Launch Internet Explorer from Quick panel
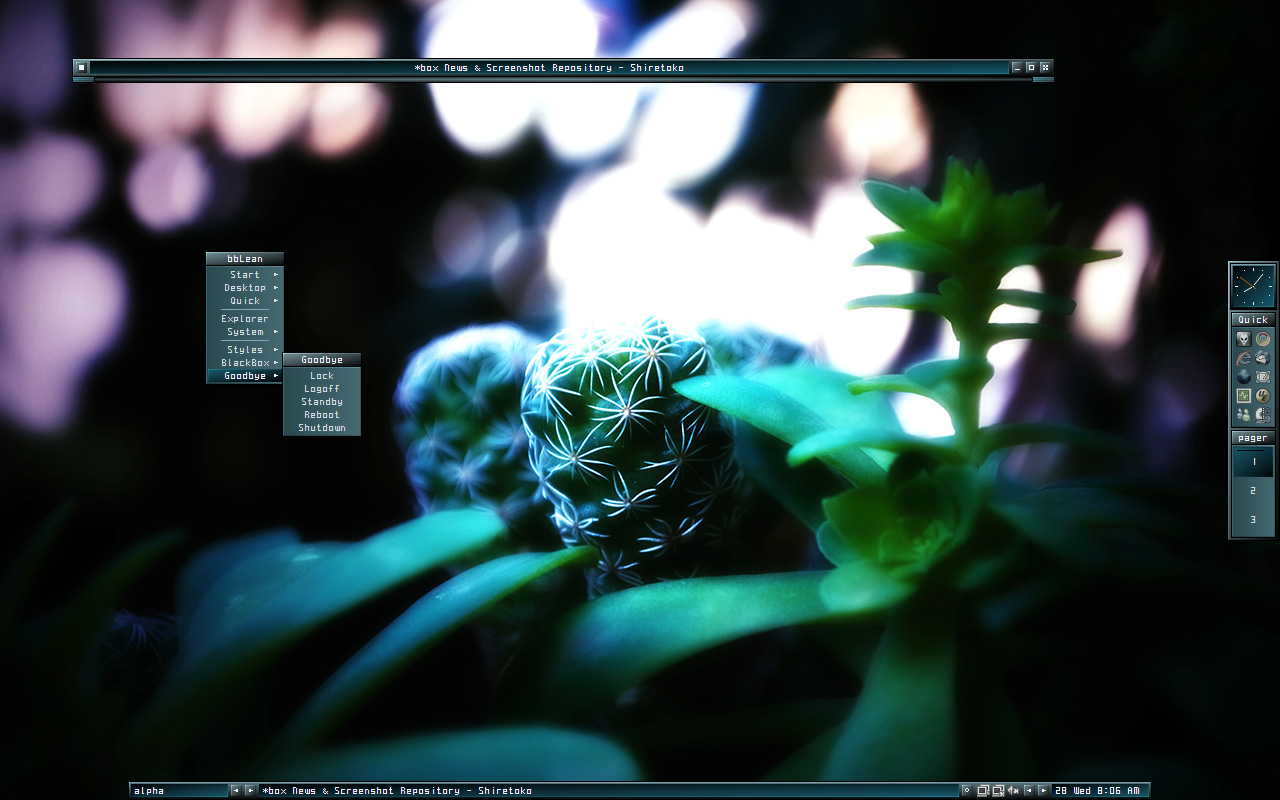Screen dimensions: 1280x800 click(1244, 358)
